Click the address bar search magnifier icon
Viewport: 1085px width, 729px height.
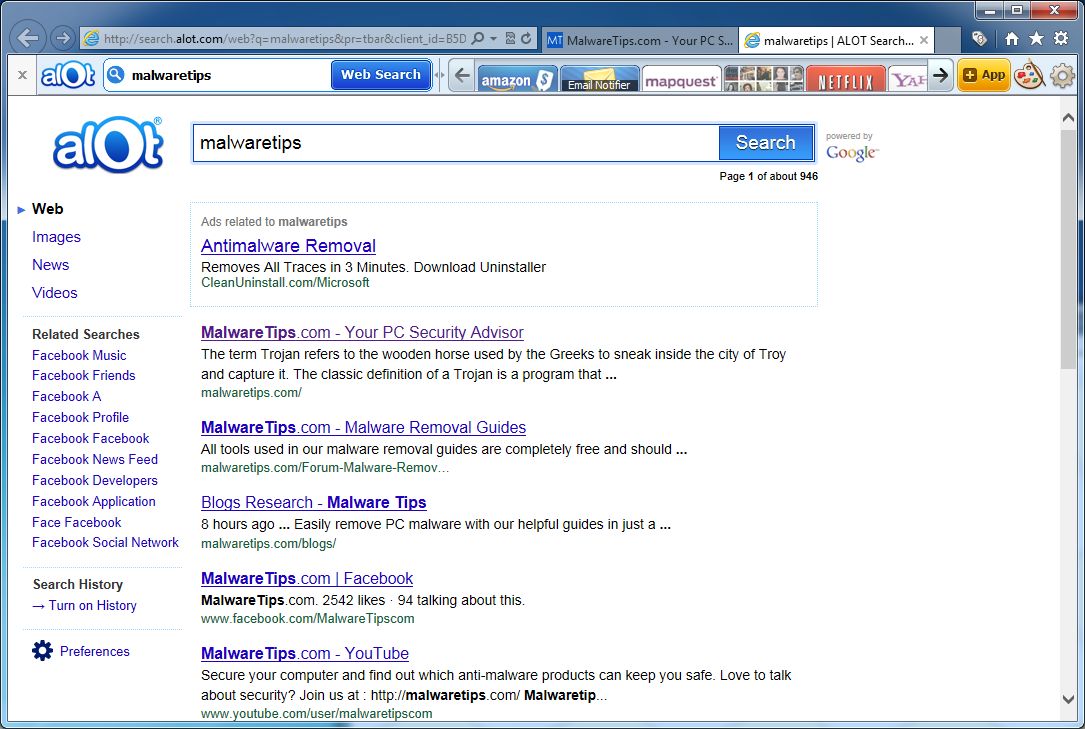pyautogui.click(x=477, y=39)
